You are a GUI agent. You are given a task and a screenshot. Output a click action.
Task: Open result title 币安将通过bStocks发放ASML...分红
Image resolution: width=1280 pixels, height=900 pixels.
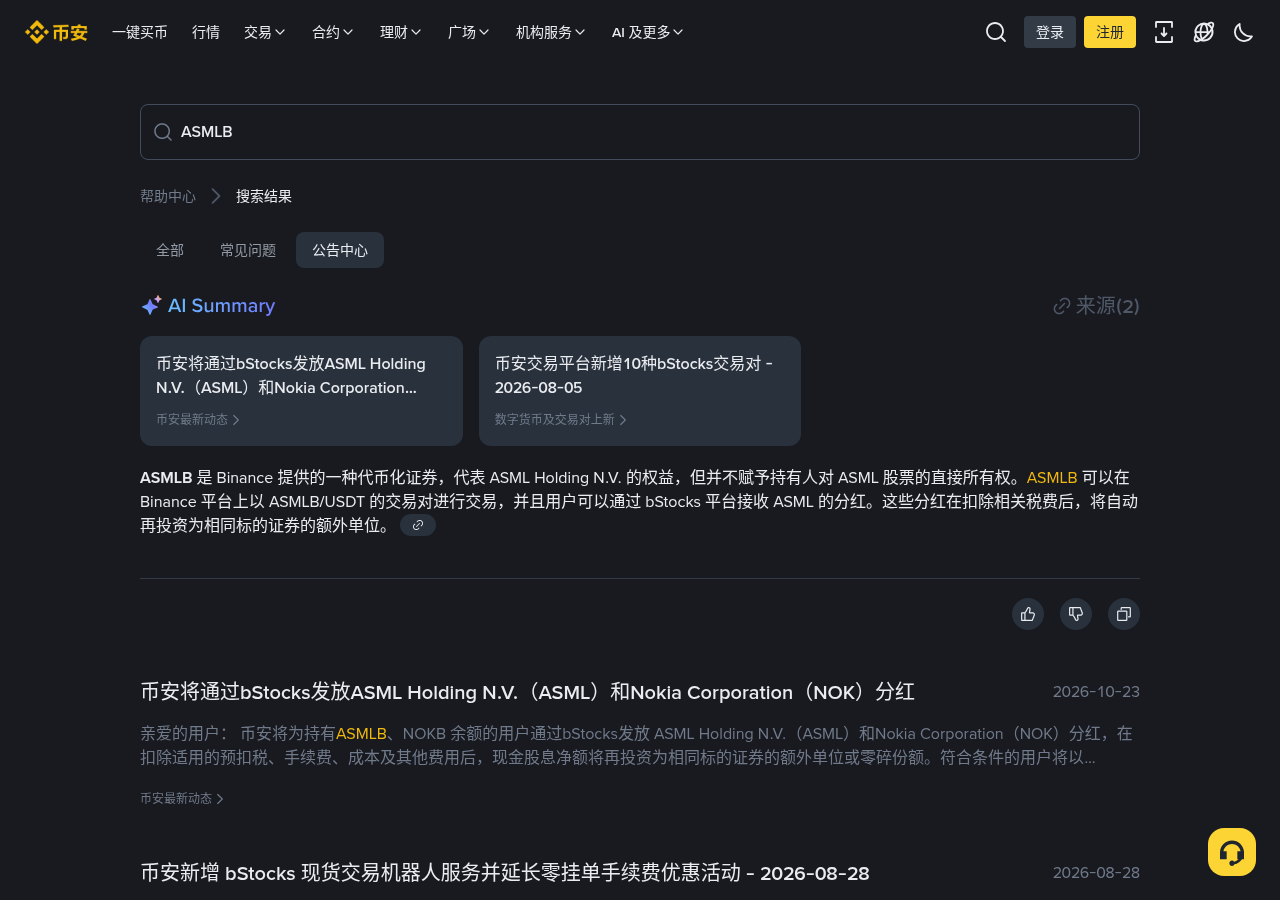(528, 692)
